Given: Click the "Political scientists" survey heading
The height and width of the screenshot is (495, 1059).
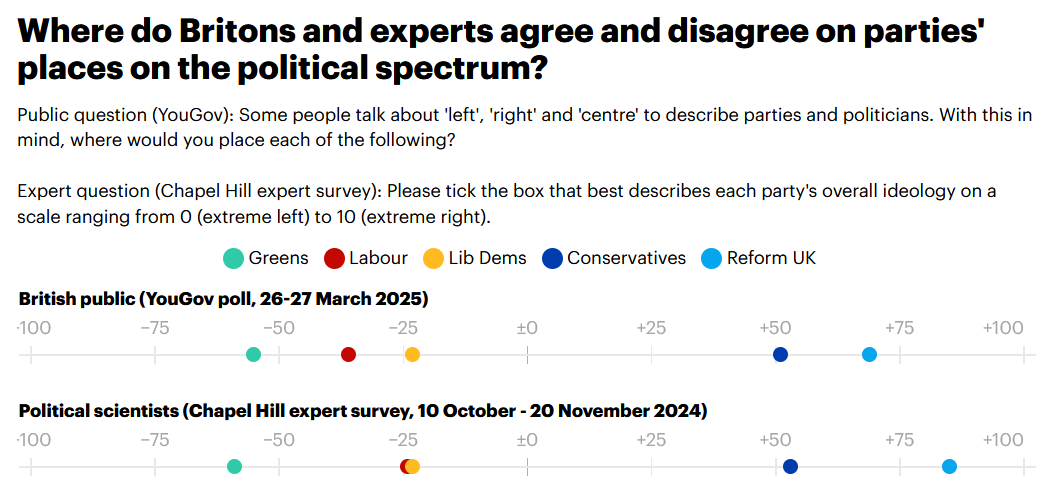Looking at the screenshot, I should pos(362,411).
